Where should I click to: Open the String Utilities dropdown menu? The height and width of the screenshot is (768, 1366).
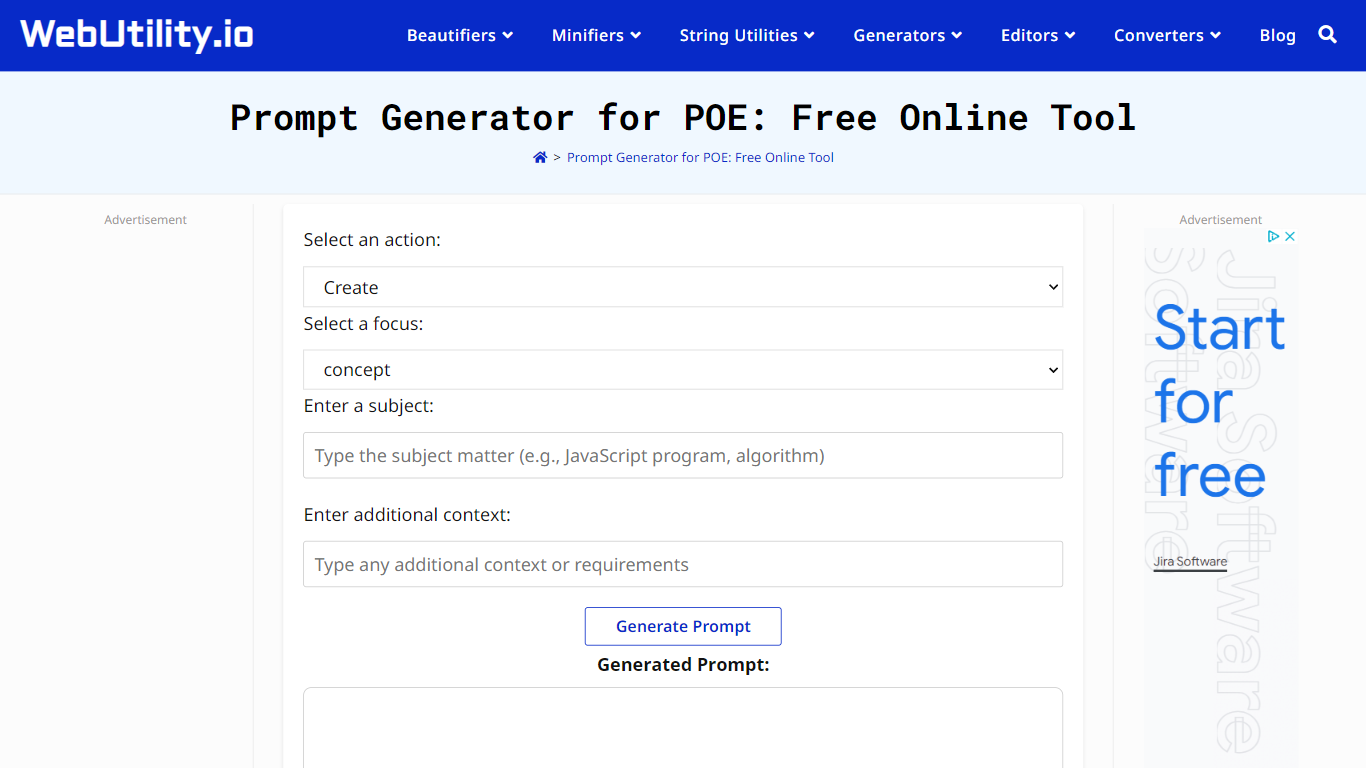[x=746, y=35]
